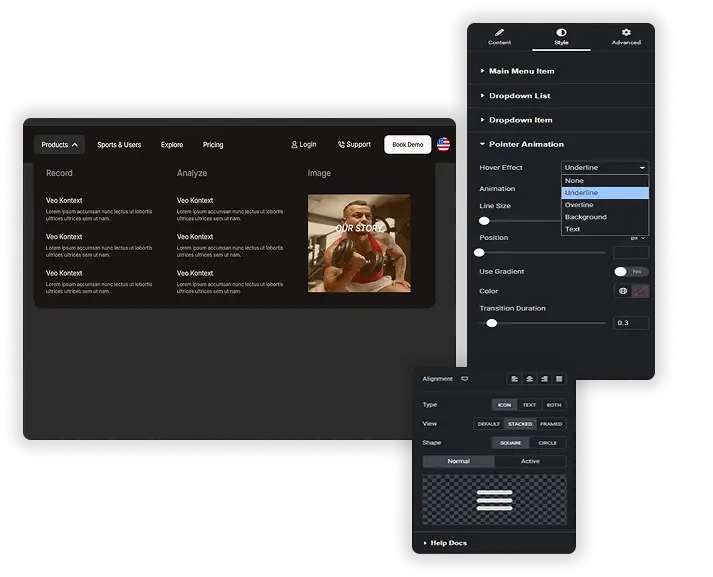The width and height of the screenshot is (713, 577).
Task: Open the Explore menu link
Action: pos(172,145)
